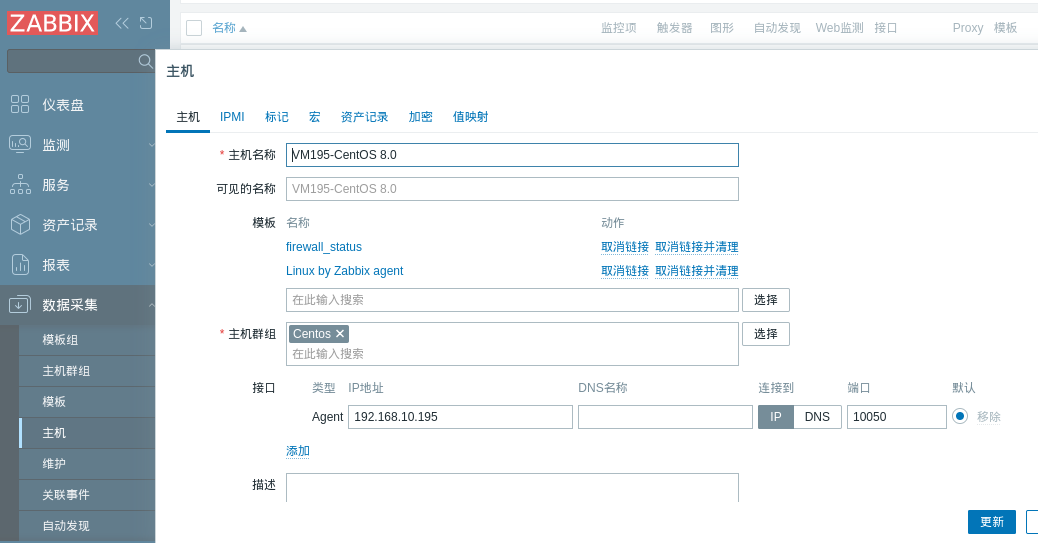Viewport: 1038px width, 543px height.
Task: Click the 监测 monitoring icon
Action: [20, 144]
